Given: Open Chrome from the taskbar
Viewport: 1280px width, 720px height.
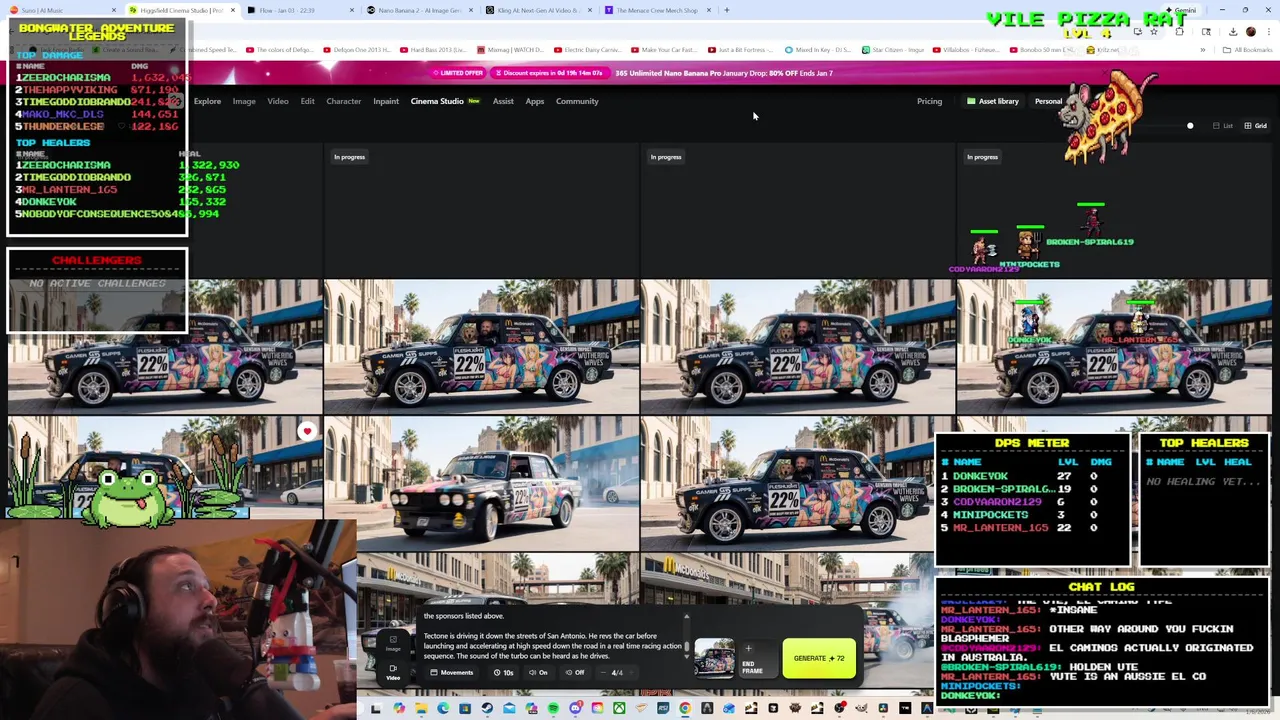Looking at the screenshot, I should [684, 708].
